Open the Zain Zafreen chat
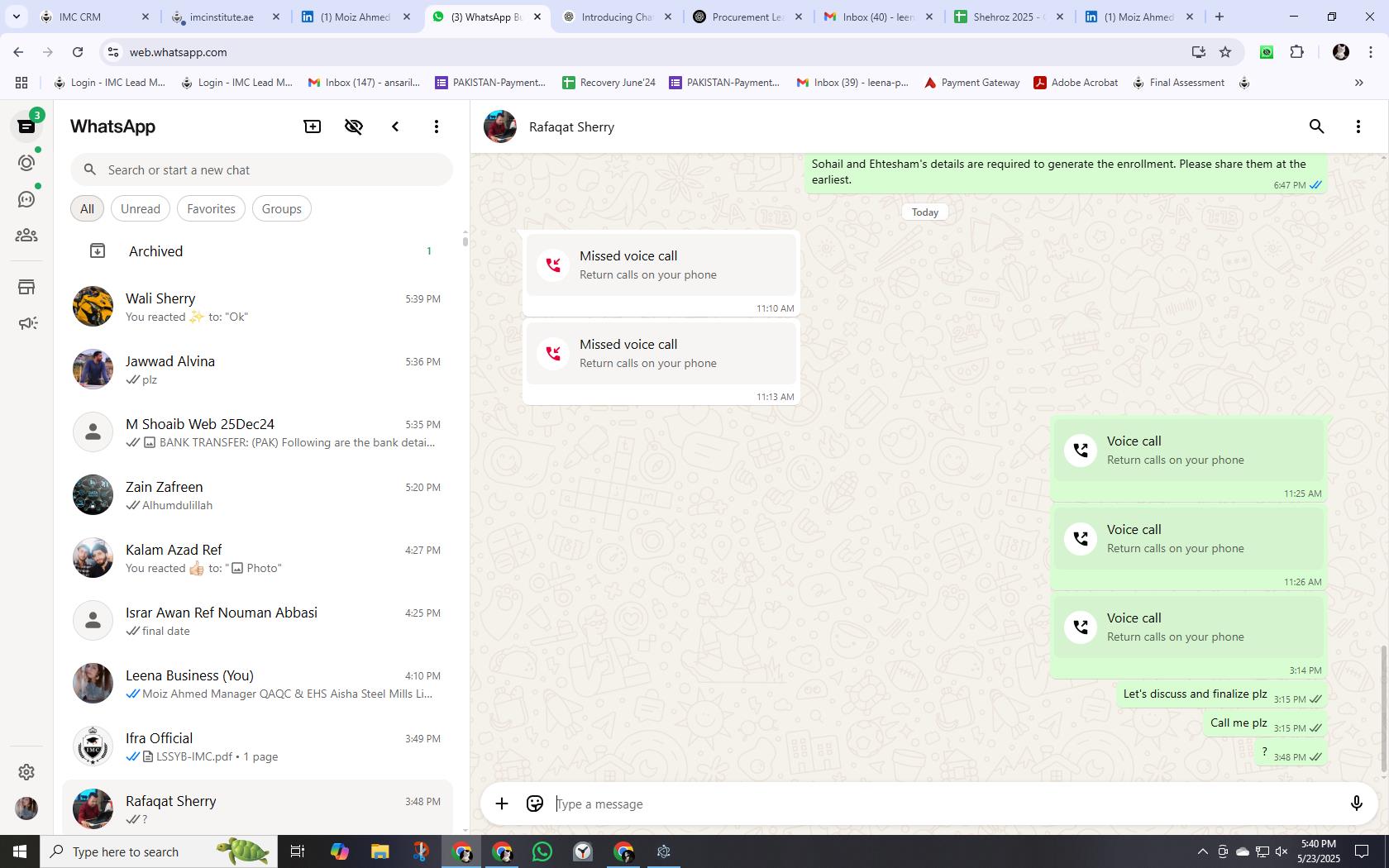1389x868 pixels. click(258, 495)
